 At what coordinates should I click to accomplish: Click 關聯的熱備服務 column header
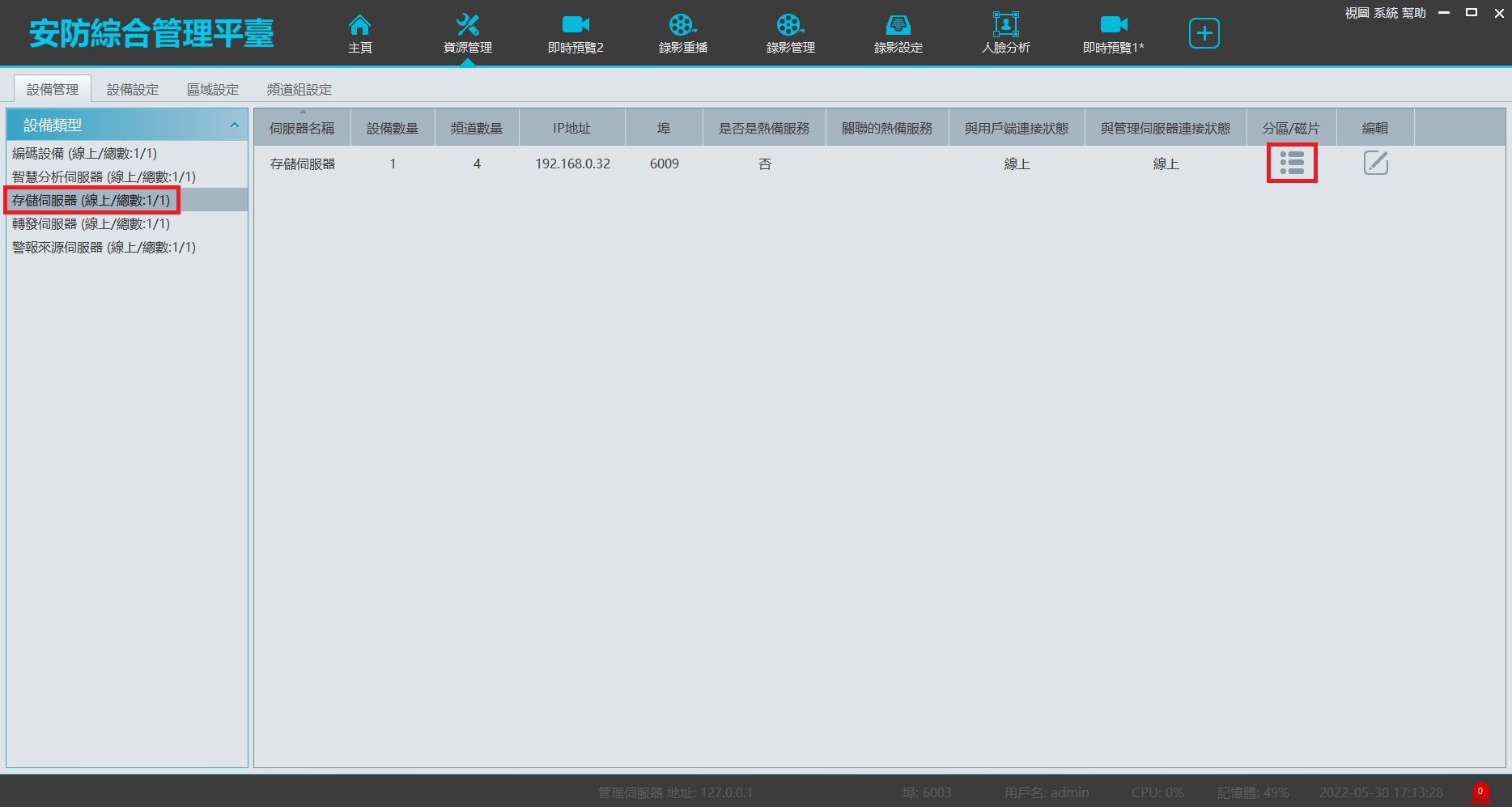(x=887, y=128)
